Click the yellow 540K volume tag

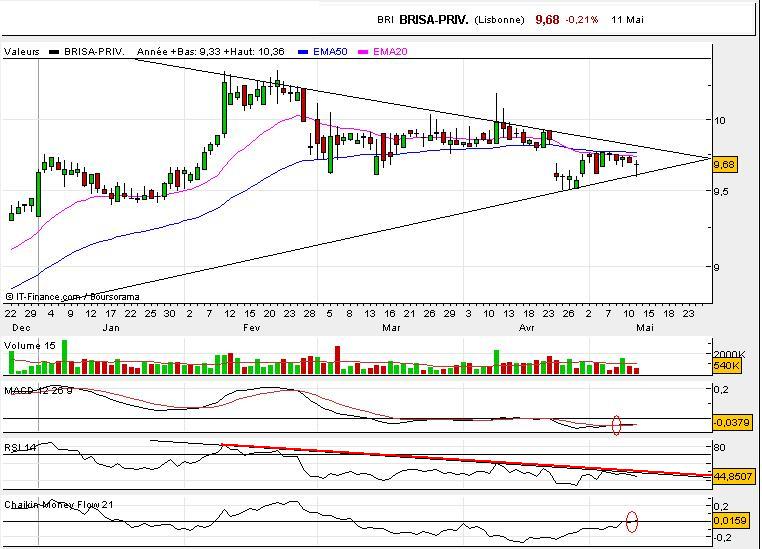point(727,366)
